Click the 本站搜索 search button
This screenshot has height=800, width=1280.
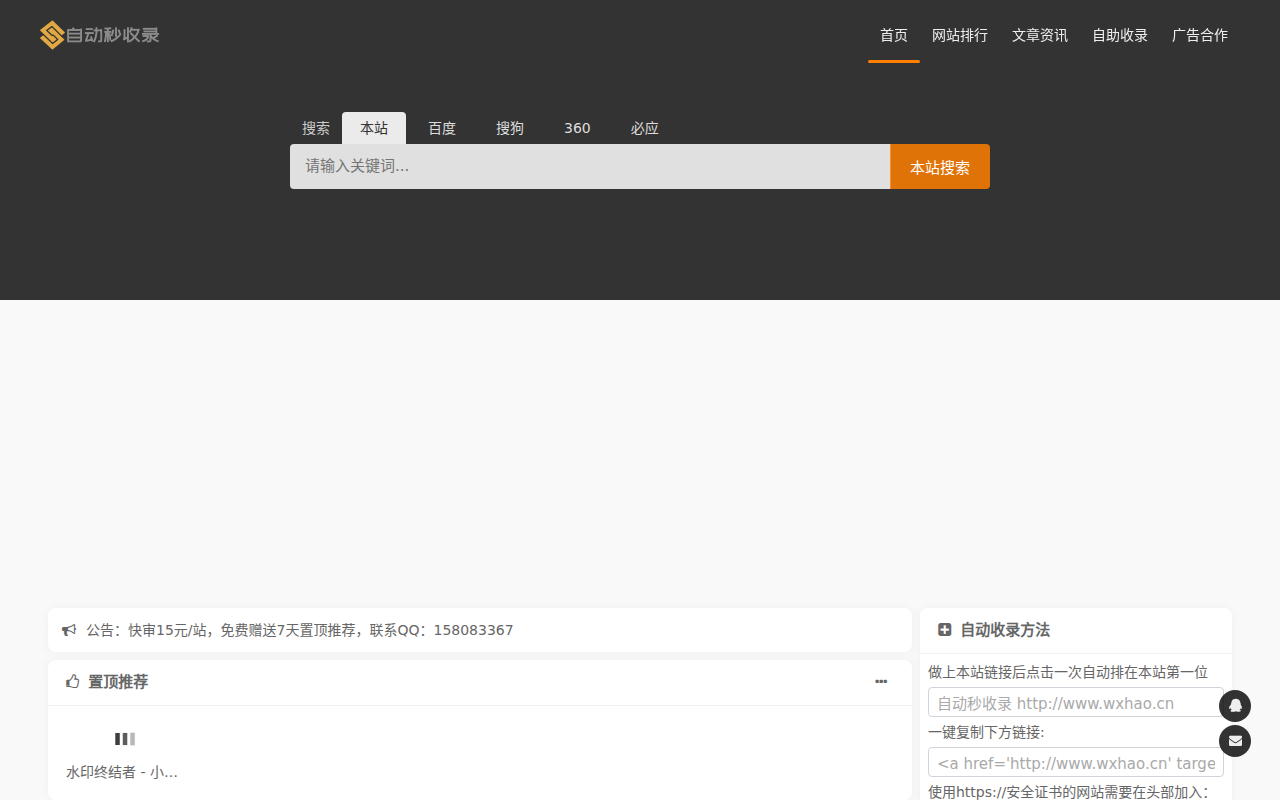coord(940,166)
